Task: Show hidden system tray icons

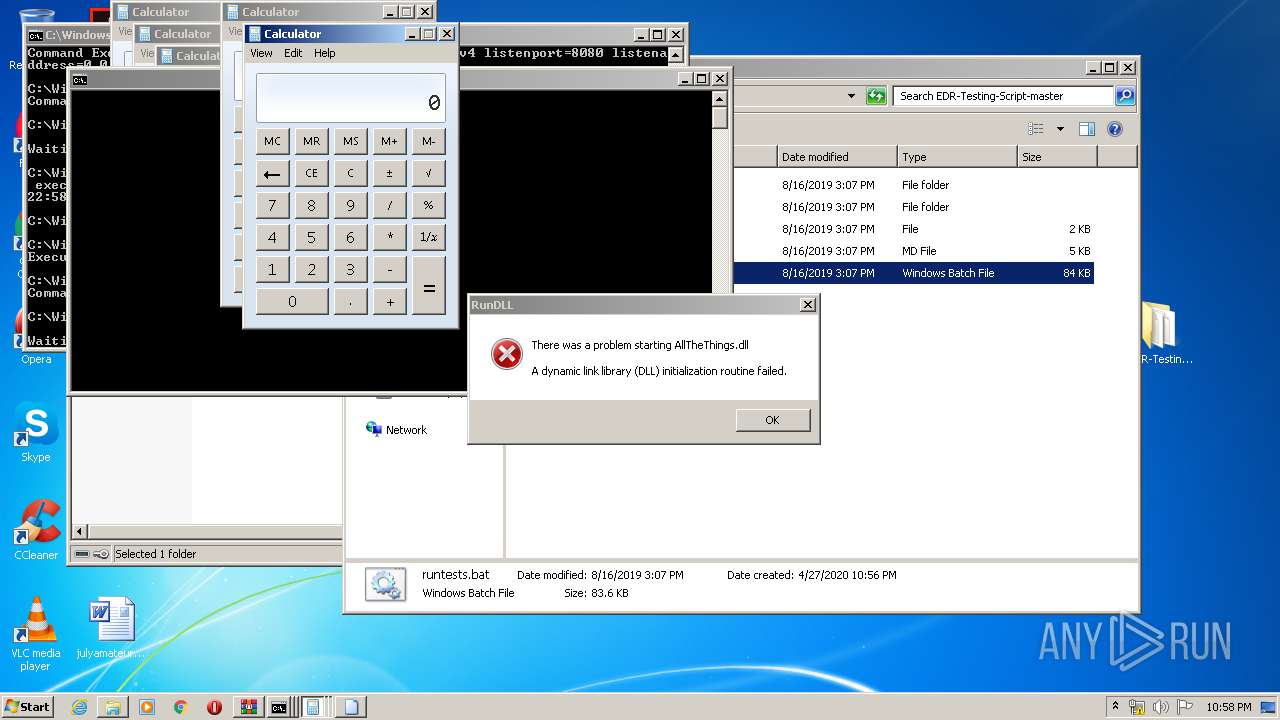Action: click(x=1115, y=707)
